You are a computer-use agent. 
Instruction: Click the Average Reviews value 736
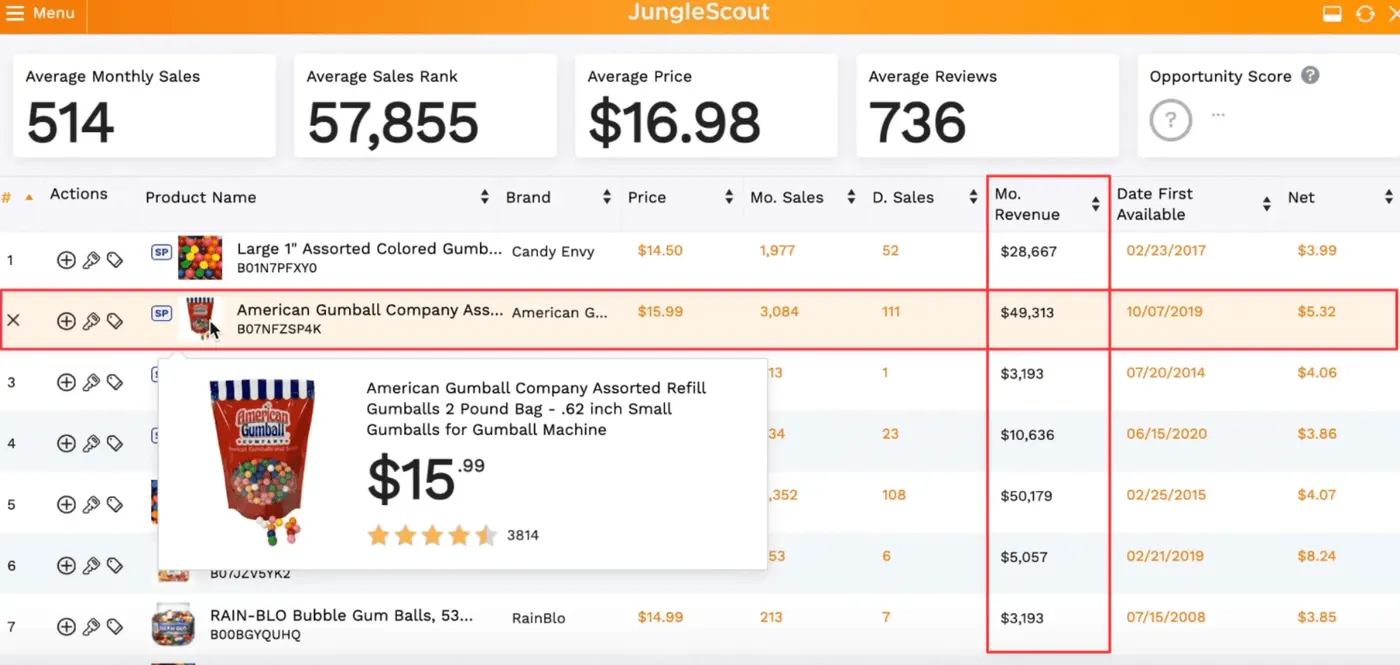click(917, 123)
